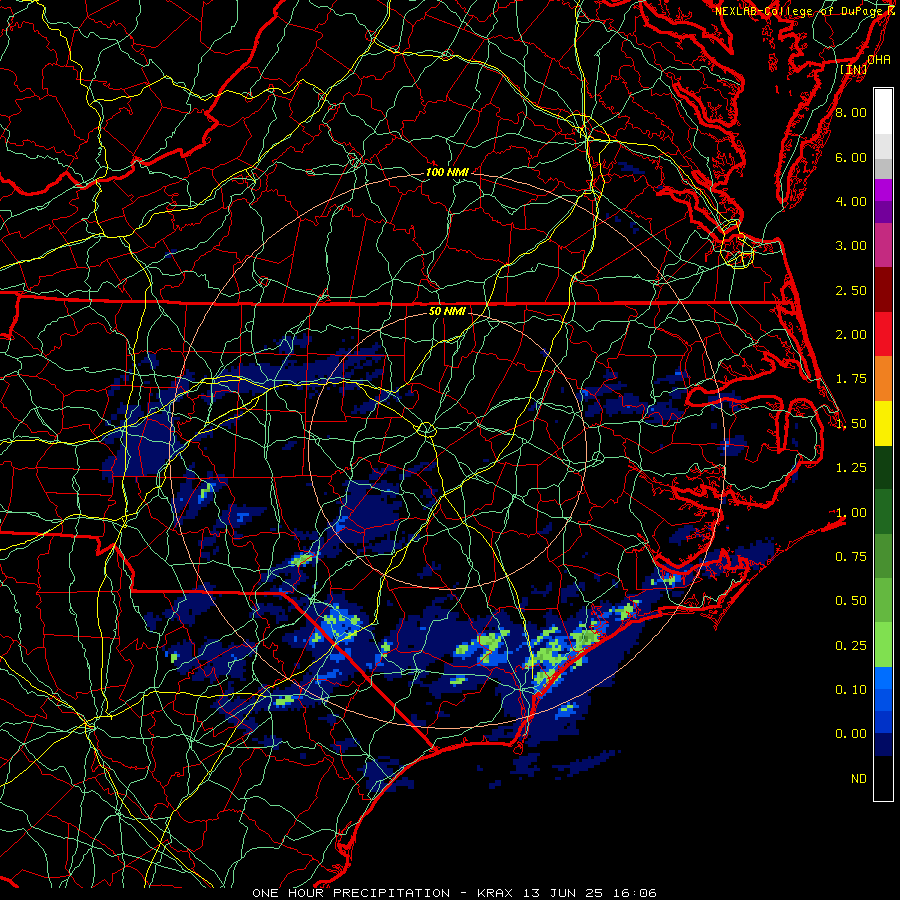Image resolution: width=900 pixels, height=900 pixels.
Task: Click the 0.25 scale label
Action: [851, 646]
